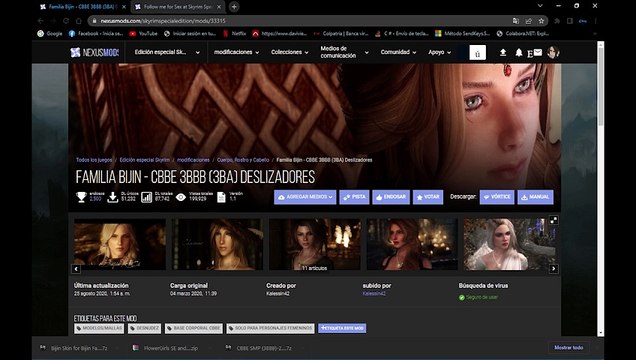
Task: Open the Cuerpo, Rostro y Cabello breadcrumb
Action: 243,160
